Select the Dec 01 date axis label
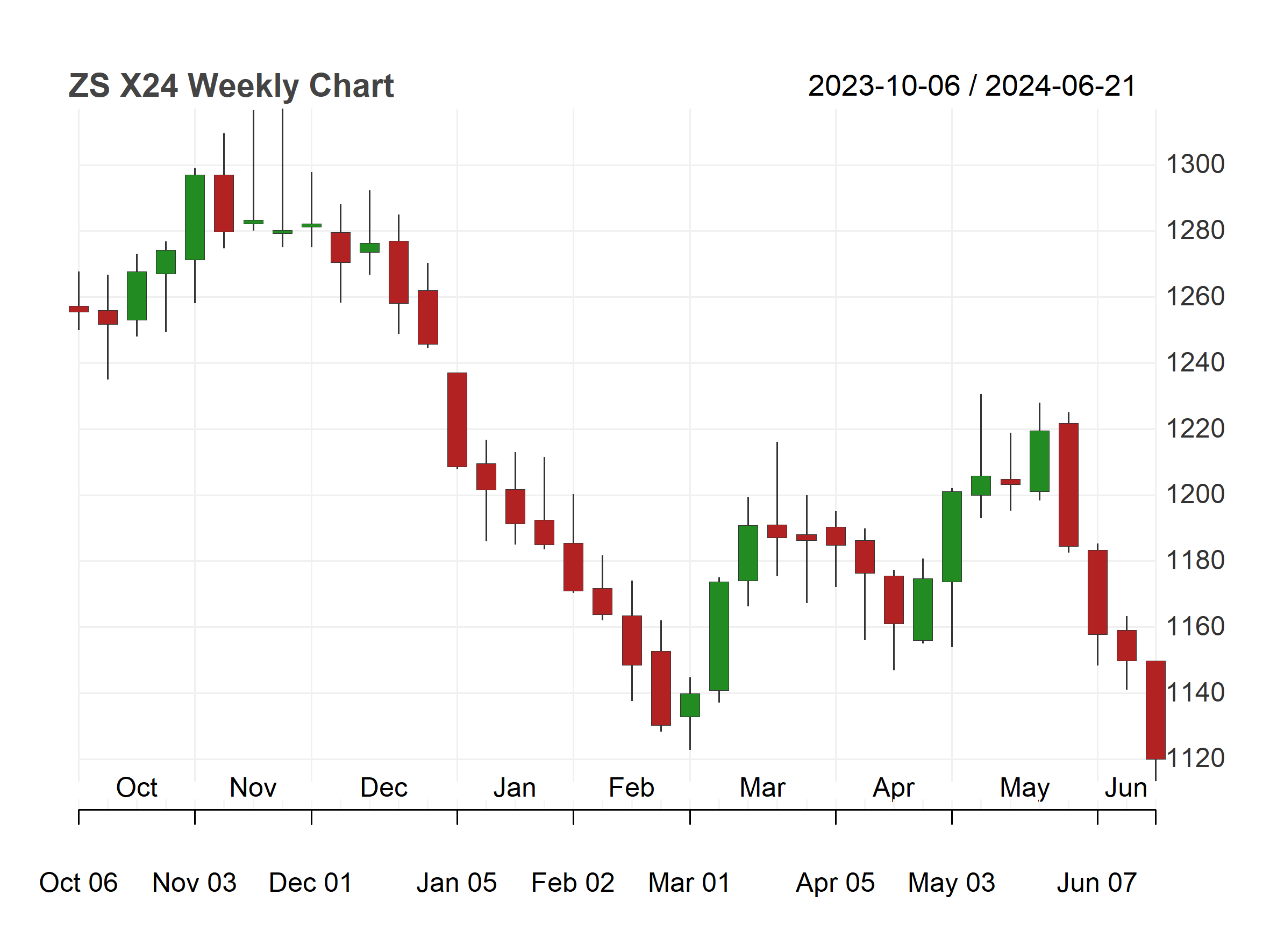This screenshot has width=1270, height=952. (x=310, y=883)
